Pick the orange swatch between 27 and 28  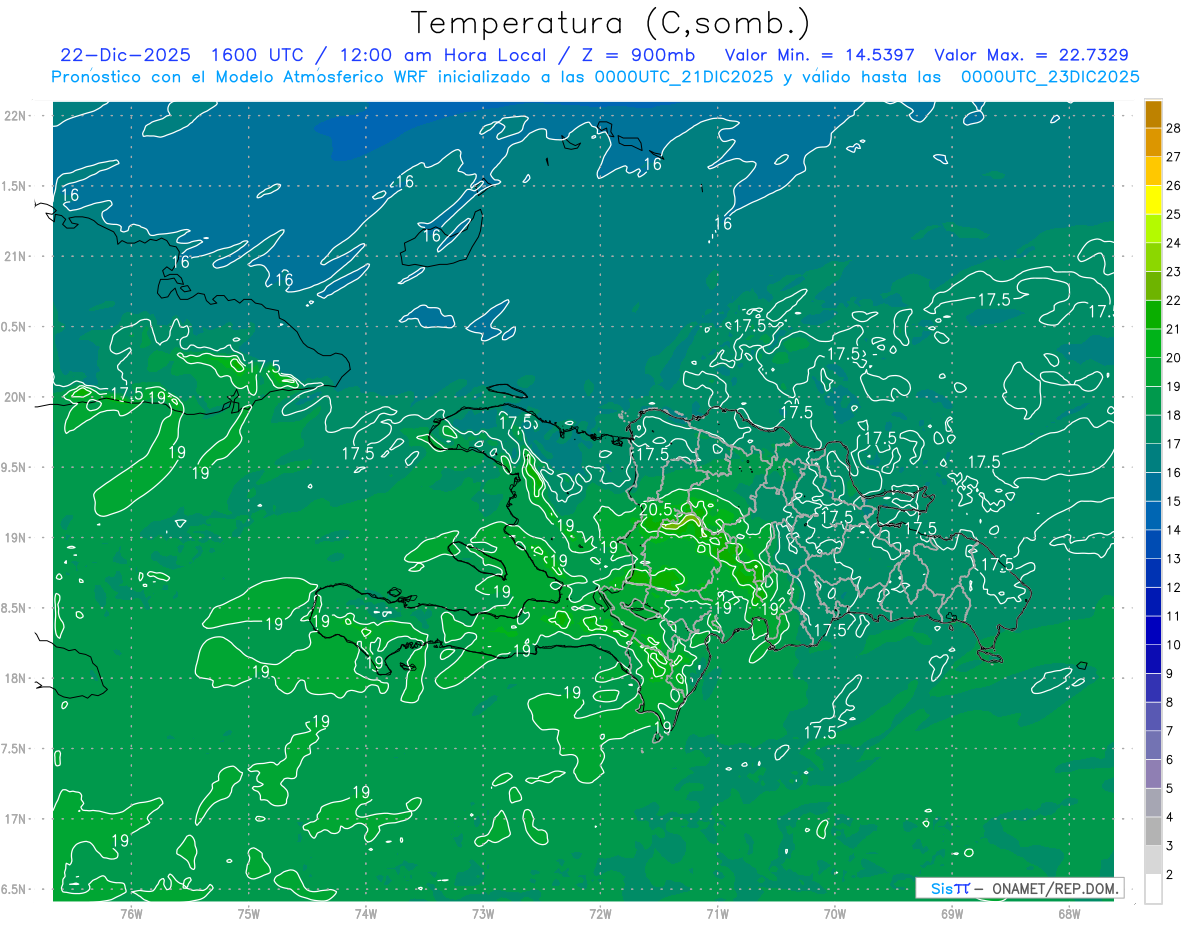[1153, 142]
